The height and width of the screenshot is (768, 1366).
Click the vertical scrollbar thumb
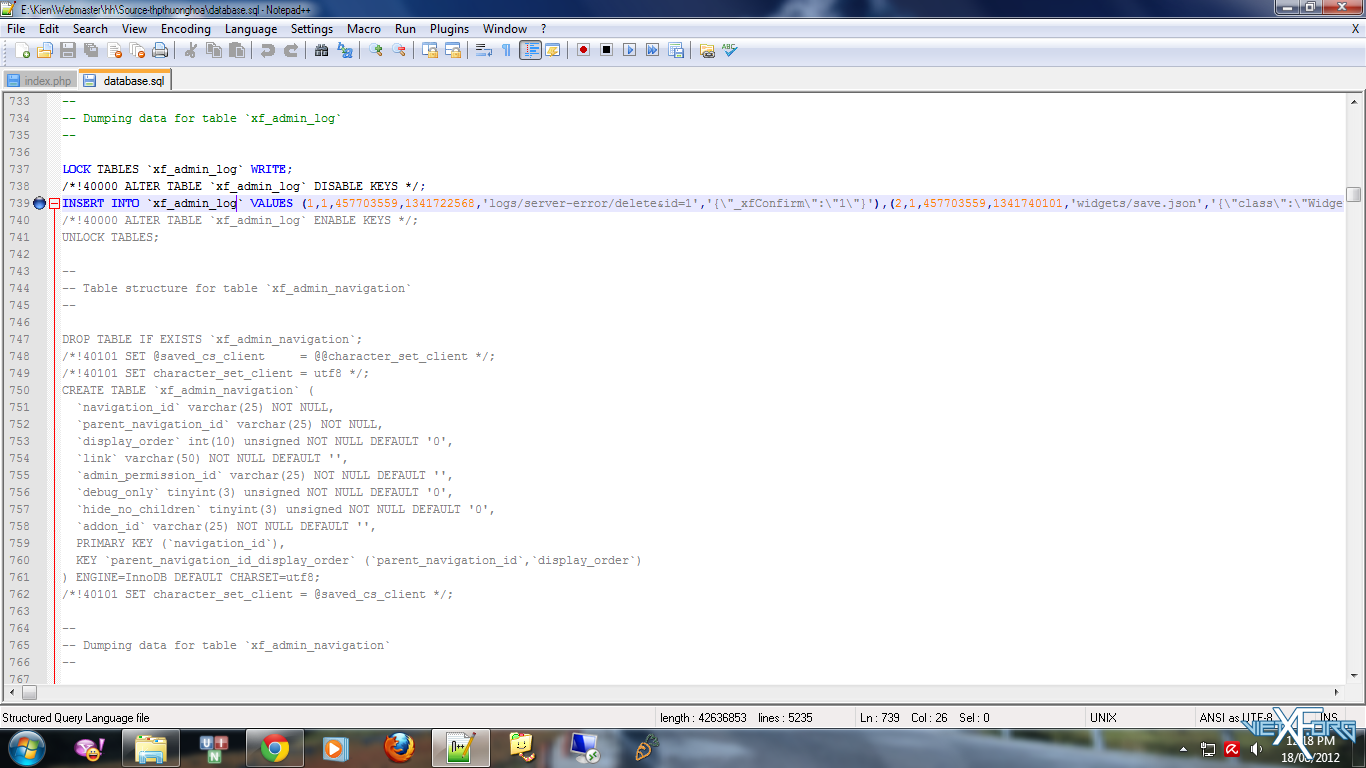[1353, 194]
